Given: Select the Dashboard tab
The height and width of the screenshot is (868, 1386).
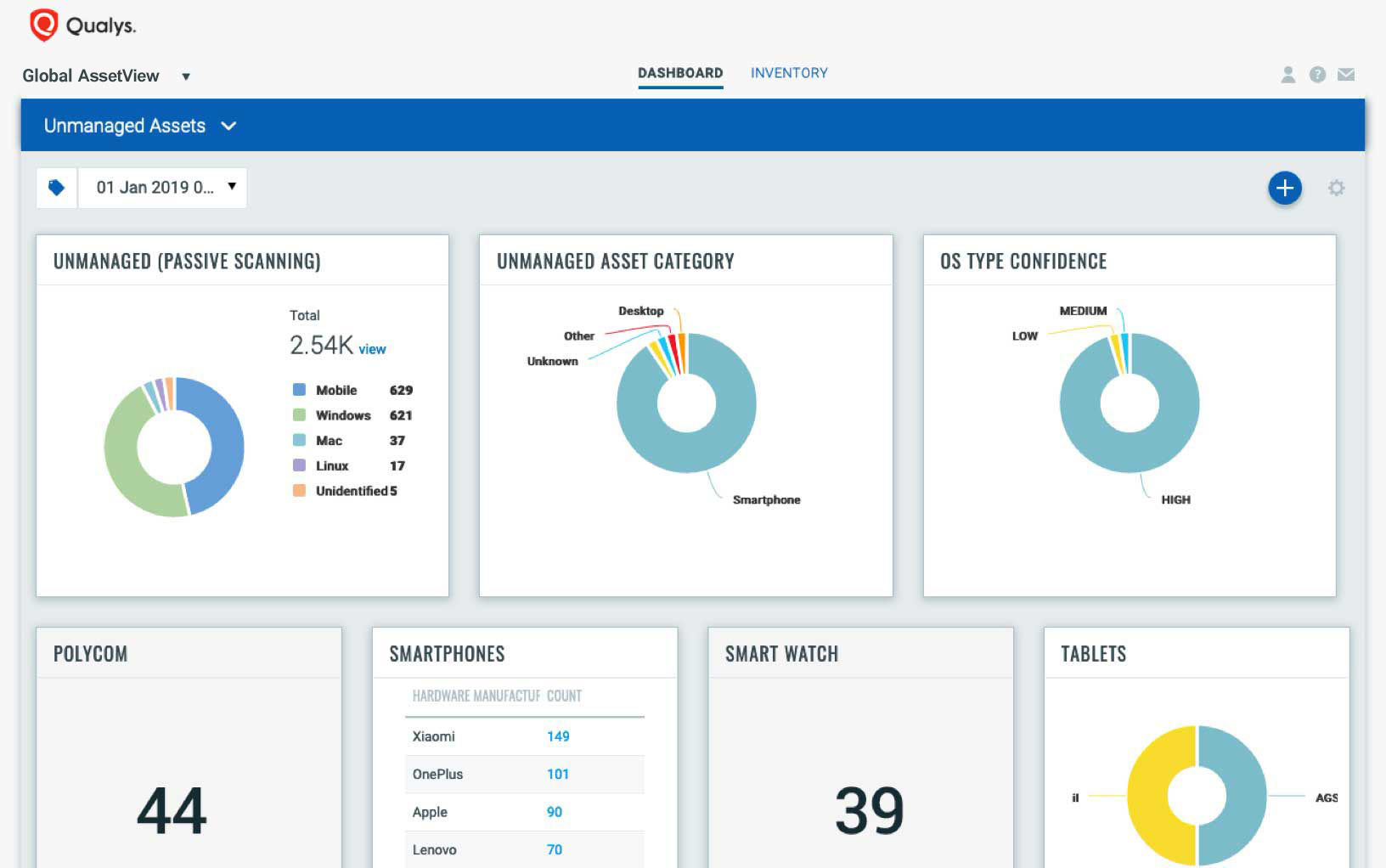Looking at the screenshot, I should click(680, 73).
